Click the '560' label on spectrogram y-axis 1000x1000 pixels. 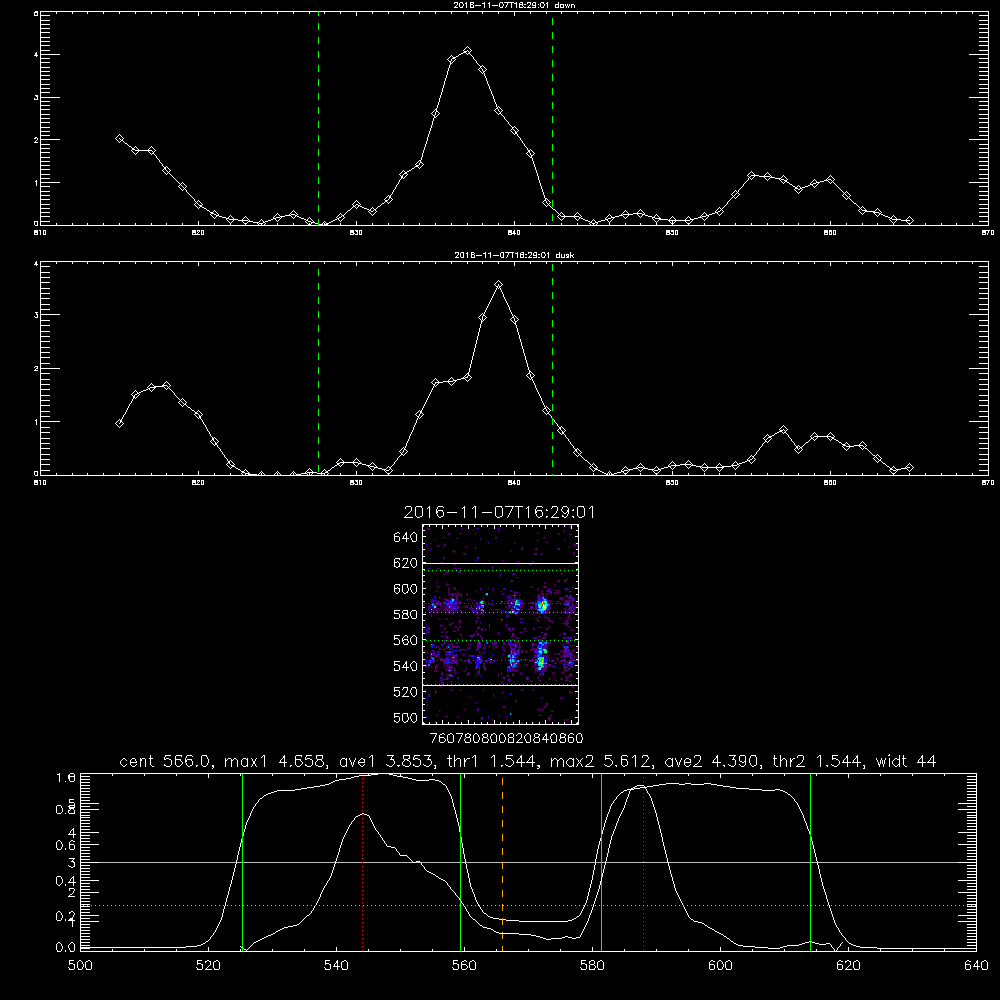click(406, 640)
